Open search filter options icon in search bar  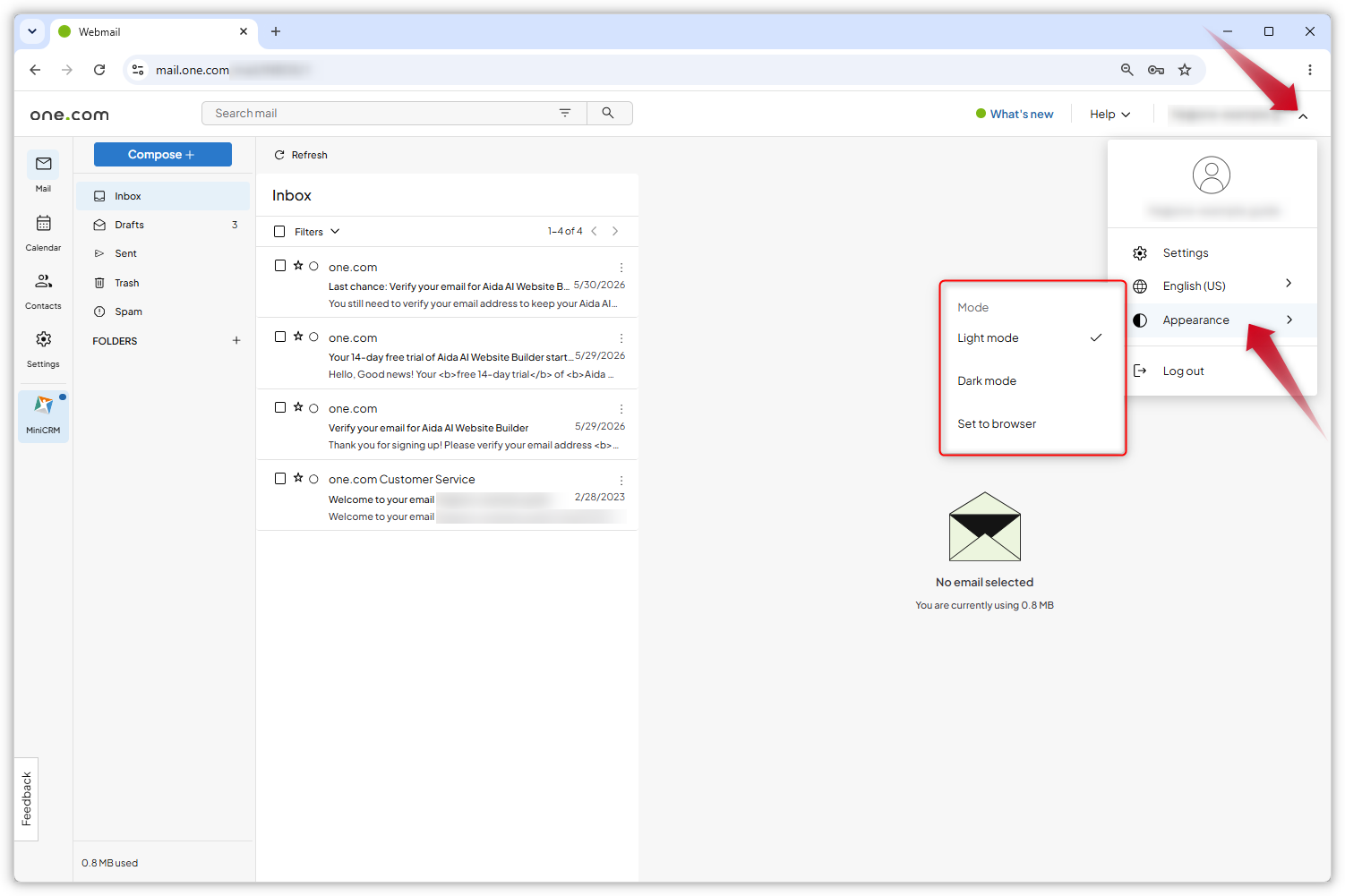[565, 113]
